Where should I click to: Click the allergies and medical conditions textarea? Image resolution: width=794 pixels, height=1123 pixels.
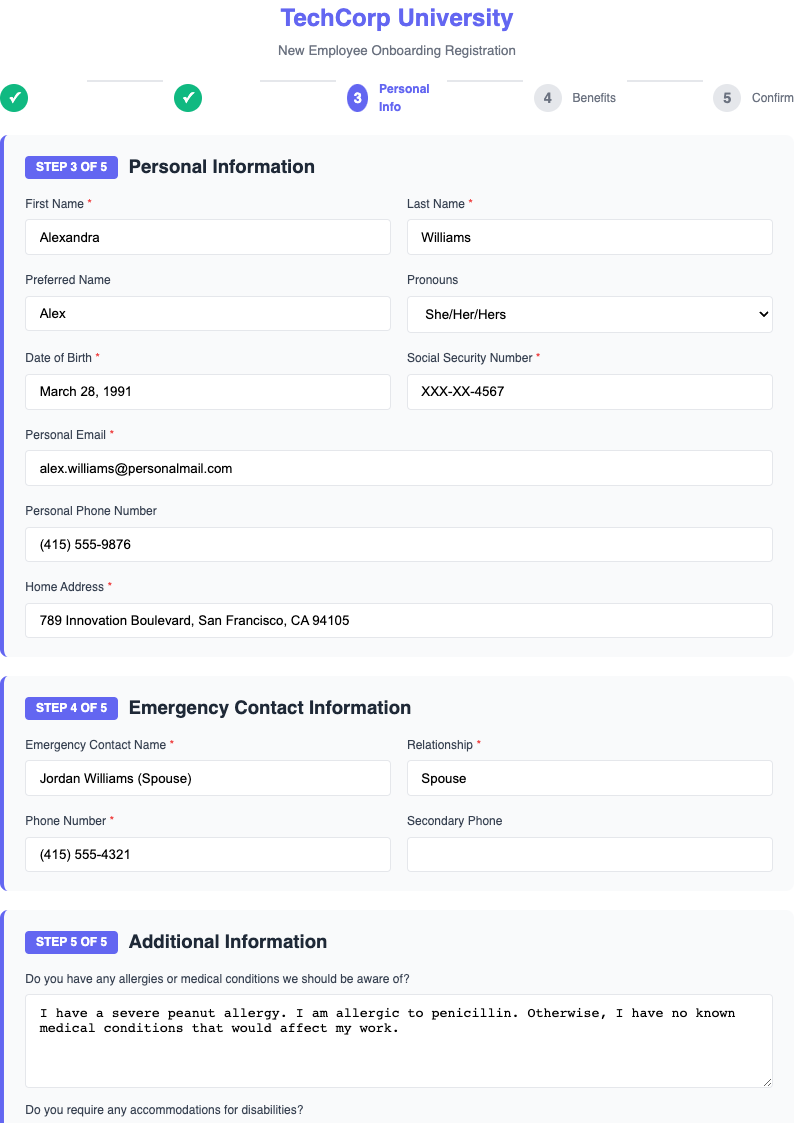[x=398, y=1040]
